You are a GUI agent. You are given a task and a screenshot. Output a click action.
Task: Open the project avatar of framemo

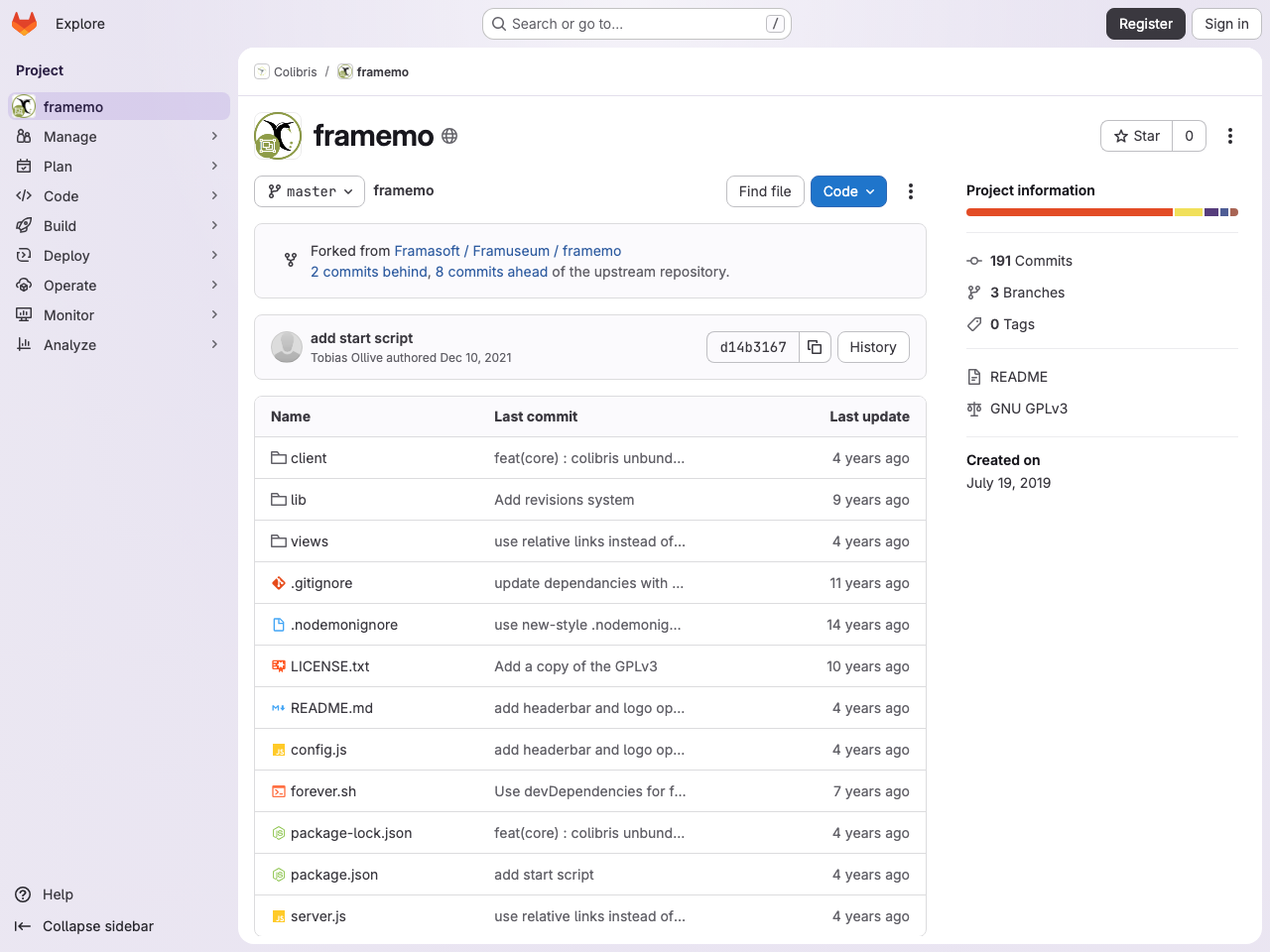click(x=277, y=136)
